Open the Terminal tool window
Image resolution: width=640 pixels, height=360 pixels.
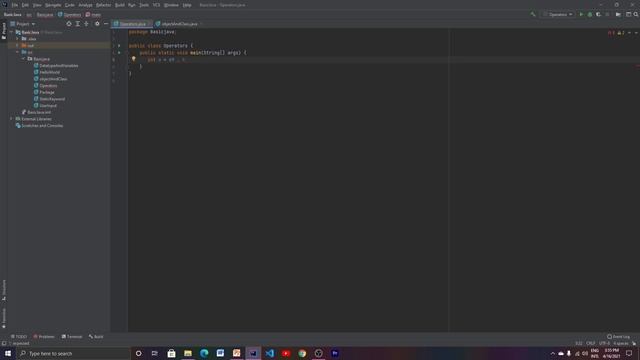[x=72, y=337]
